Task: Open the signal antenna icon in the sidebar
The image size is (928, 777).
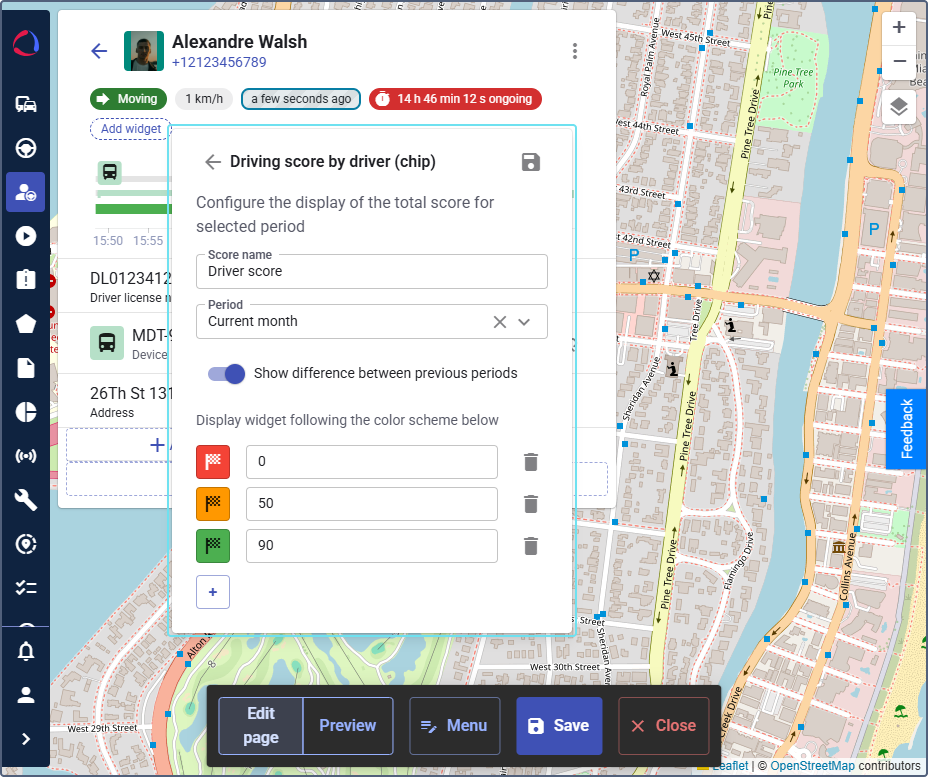Action: pyautogui.click(x=25, y=455)
